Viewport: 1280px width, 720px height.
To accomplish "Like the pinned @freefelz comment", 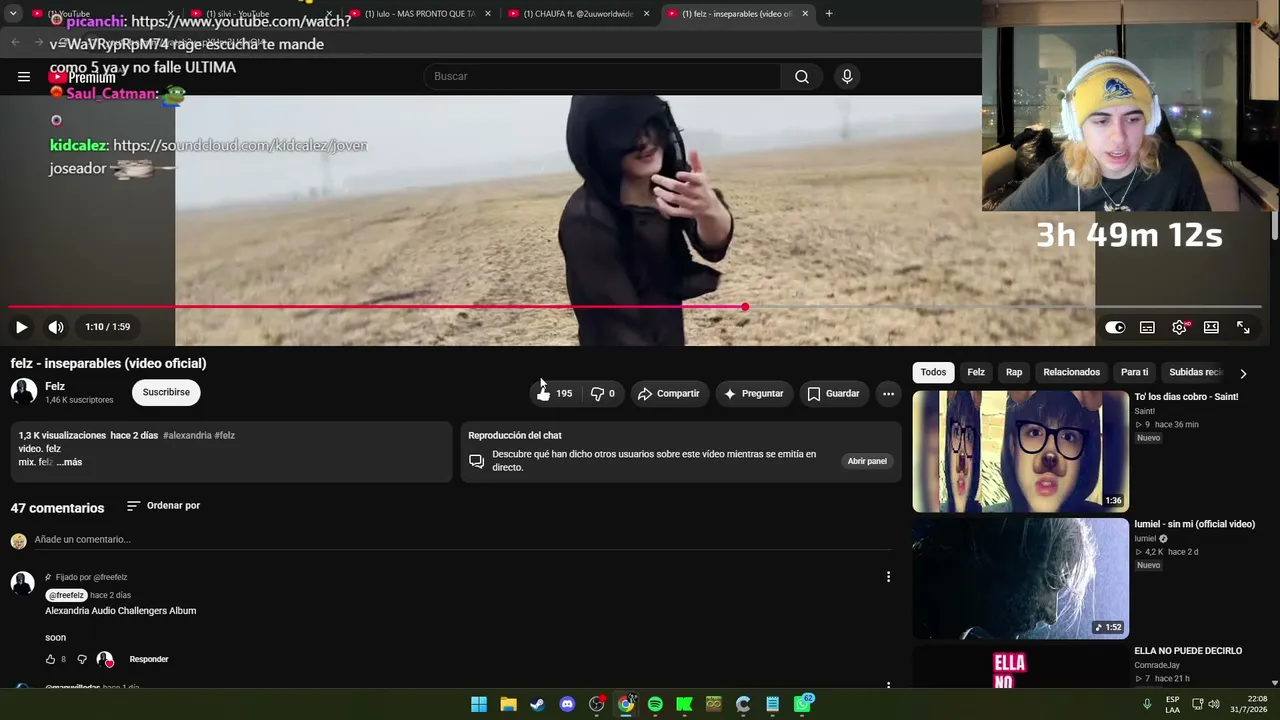I will click(50, 659).
